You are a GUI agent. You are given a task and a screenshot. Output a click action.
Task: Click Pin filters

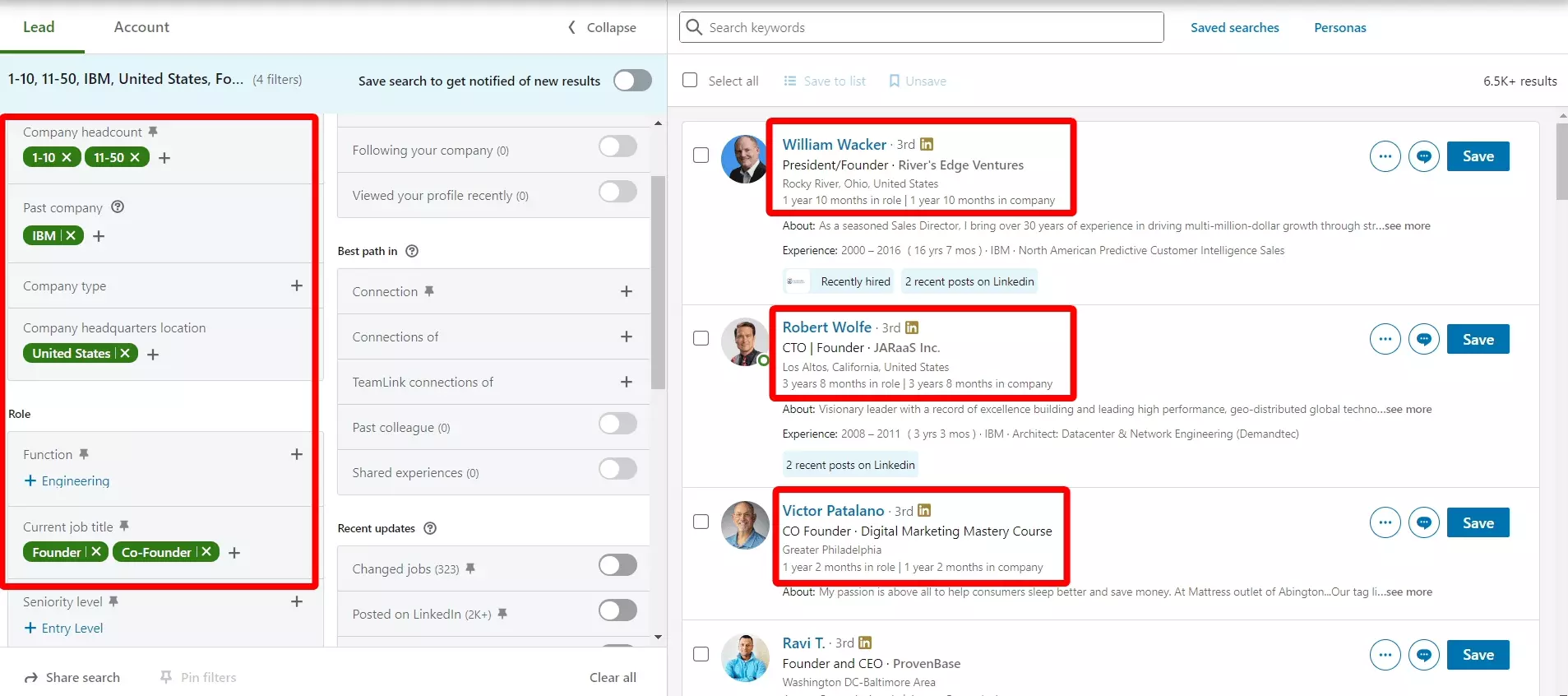click(198, 677)
